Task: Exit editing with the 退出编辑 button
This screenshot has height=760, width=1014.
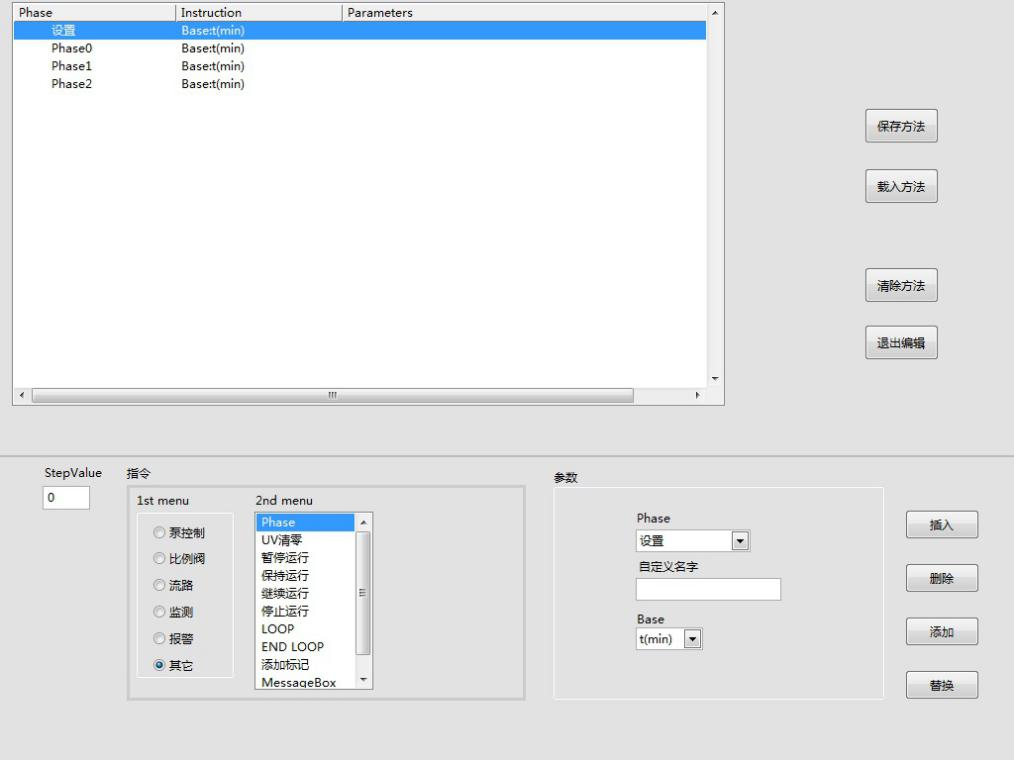Action: coord(900,343)
